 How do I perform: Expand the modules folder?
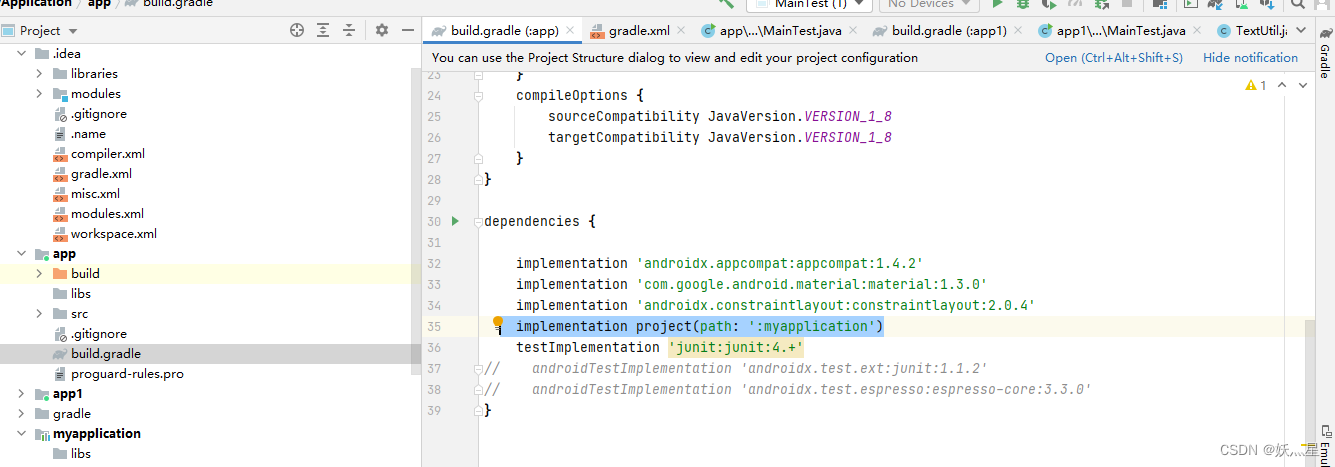coord(39,93)
